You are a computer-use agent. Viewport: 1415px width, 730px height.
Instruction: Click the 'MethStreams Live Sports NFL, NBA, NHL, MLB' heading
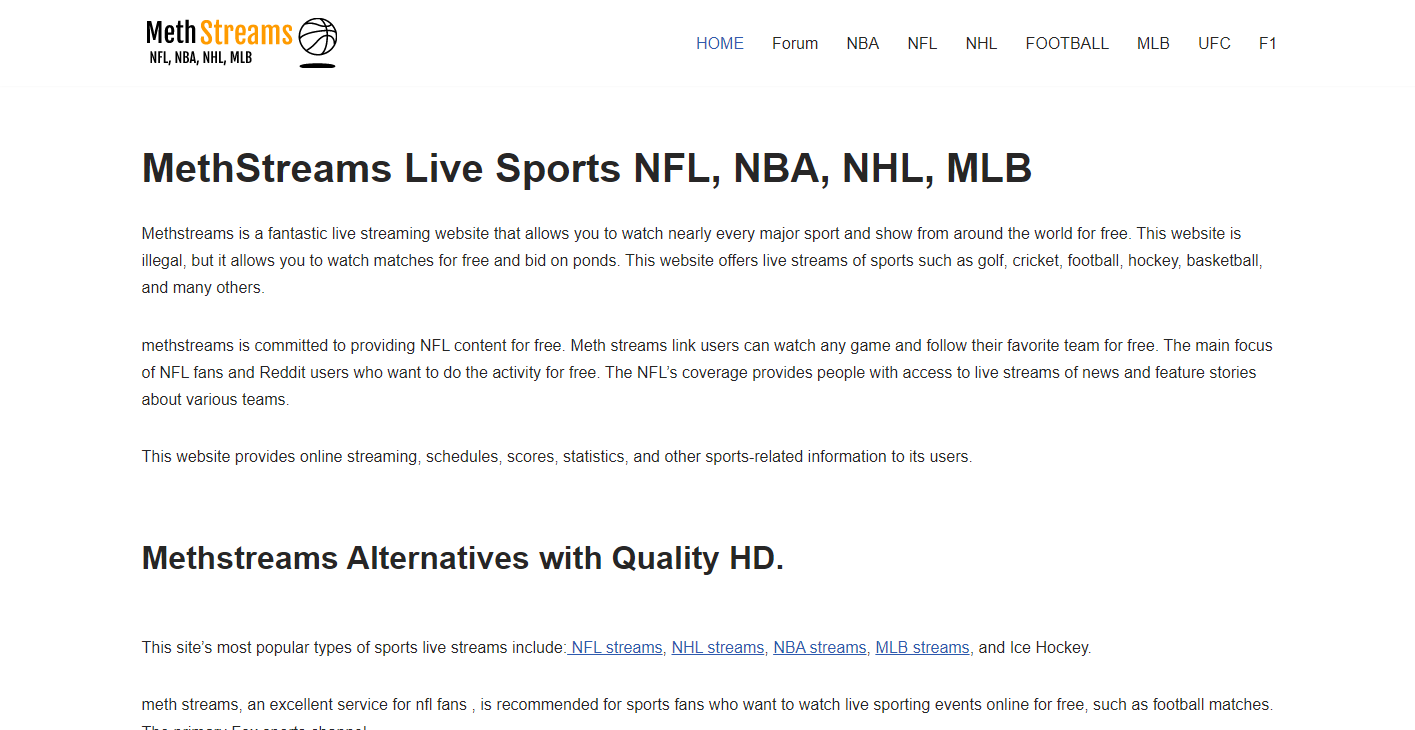pos(587,168)
